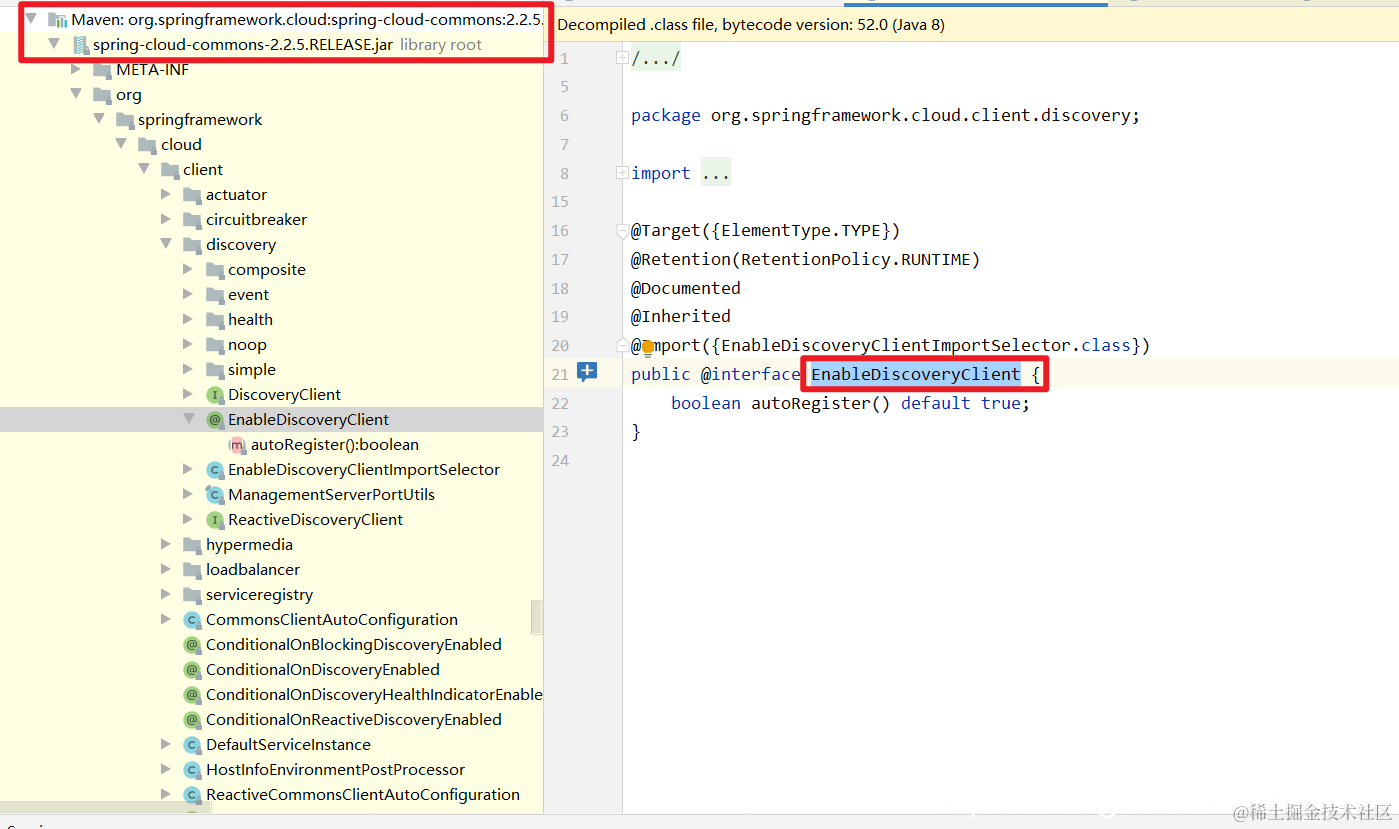Click the ConditionalOnBlockingDiscoveryEnabled annotation icon
The image size is (1399, 829).
coord(192,645)
